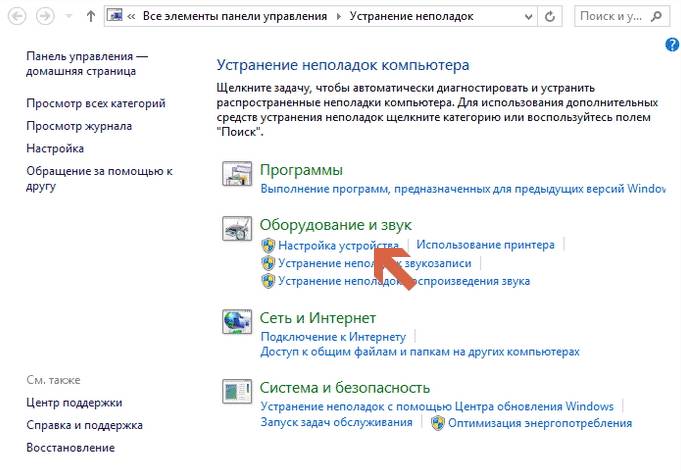Open Использование принтера troubleshooter
Viewport: 681px width, 472px height.
pyautogui.click(x=485, y=245)
